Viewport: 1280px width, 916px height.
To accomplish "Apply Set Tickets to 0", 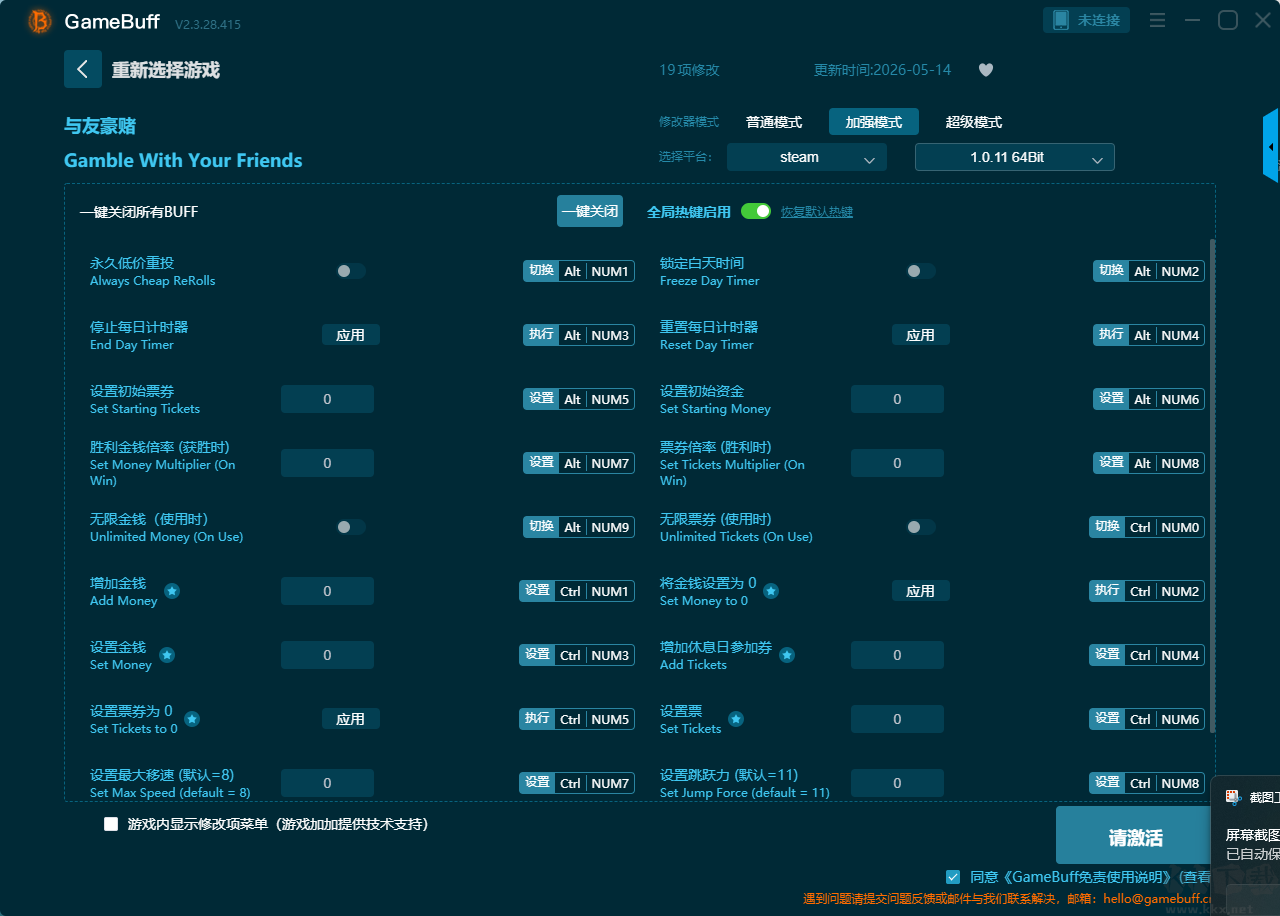I will coord(351,719).
